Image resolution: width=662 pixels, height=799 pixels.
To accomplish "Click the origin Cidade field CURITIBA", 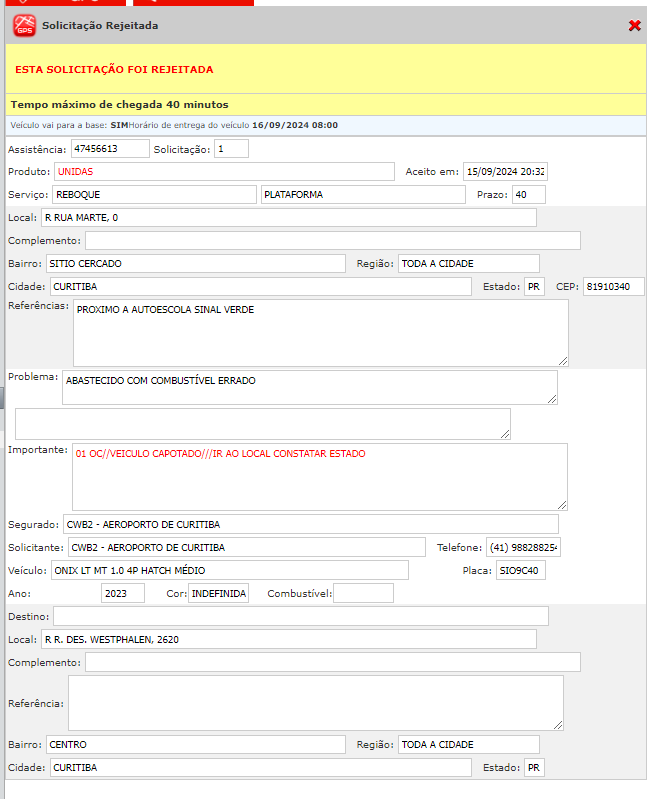I will (x=260, y=286).
